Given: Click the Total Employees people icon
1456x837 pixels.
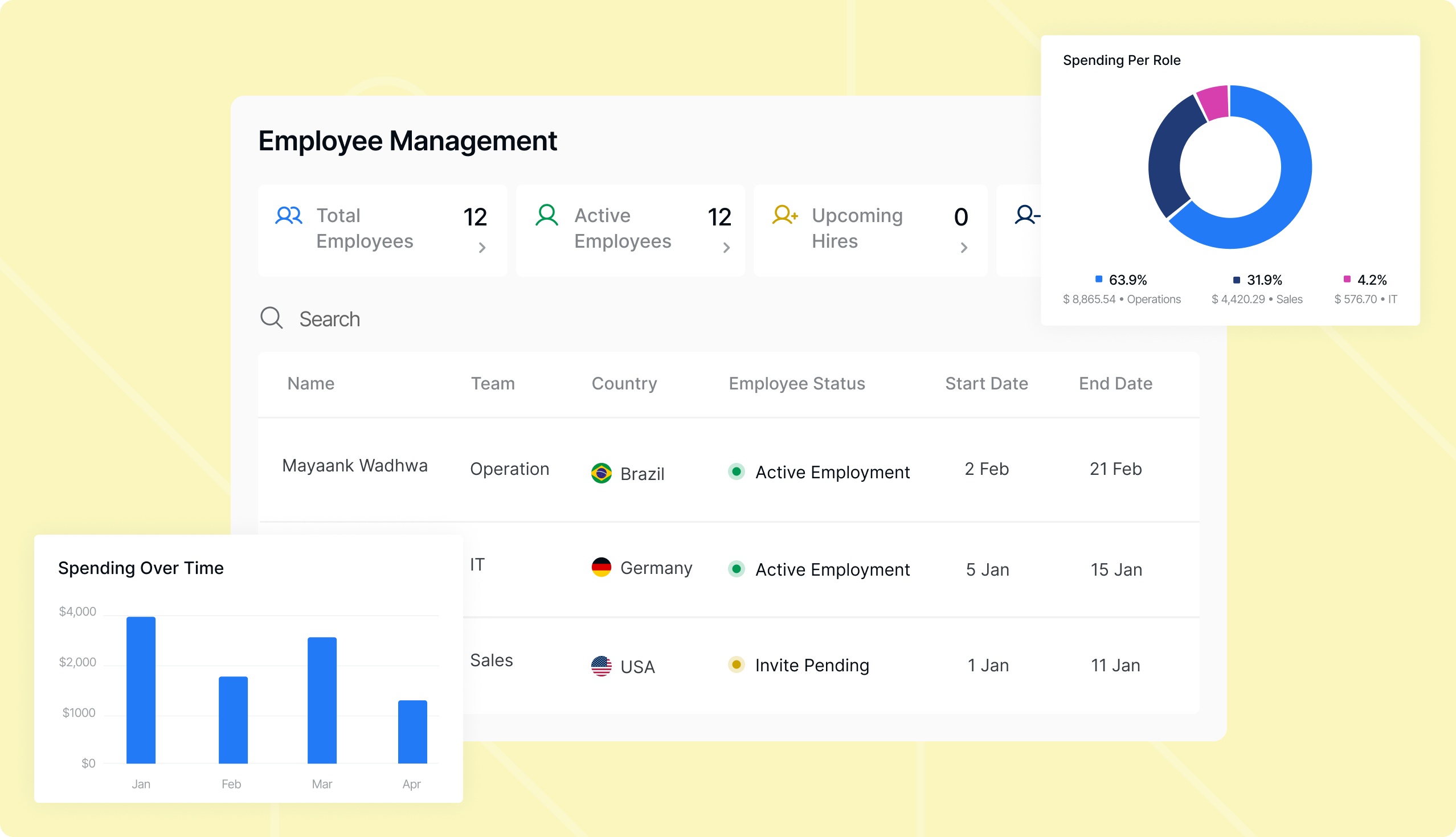Looking at the screenshot, I should coord(289,216).
